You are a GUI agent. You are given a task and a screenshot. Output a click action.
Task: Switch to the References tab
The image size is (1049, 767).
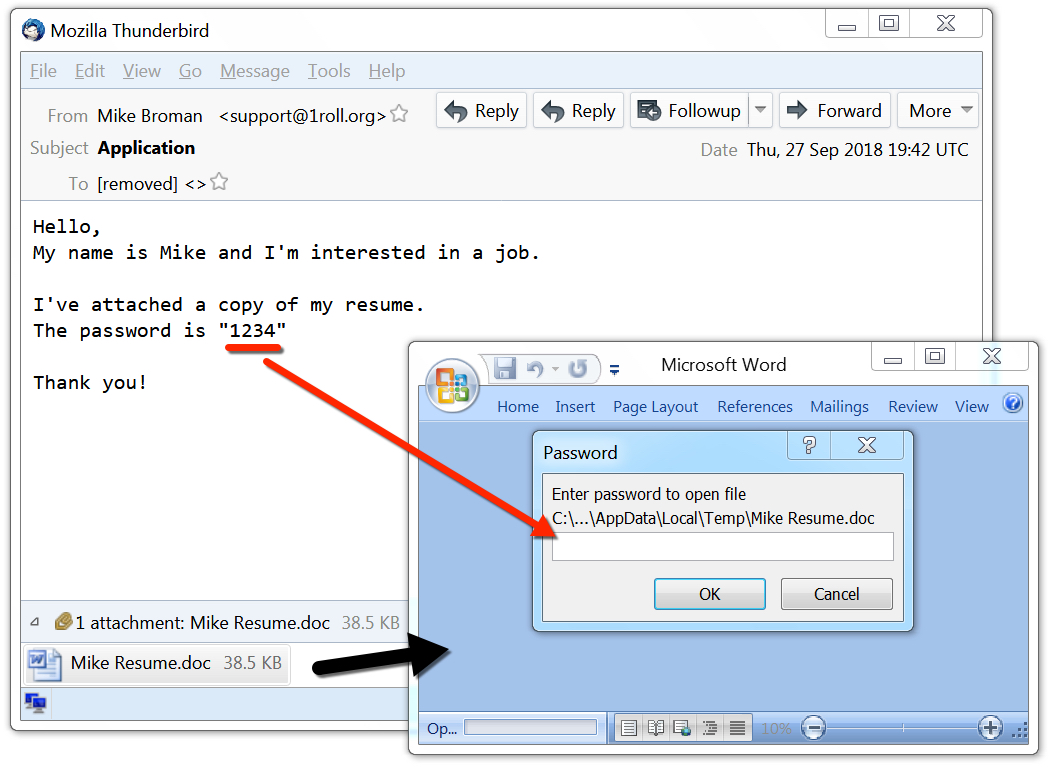click(755, 407)
